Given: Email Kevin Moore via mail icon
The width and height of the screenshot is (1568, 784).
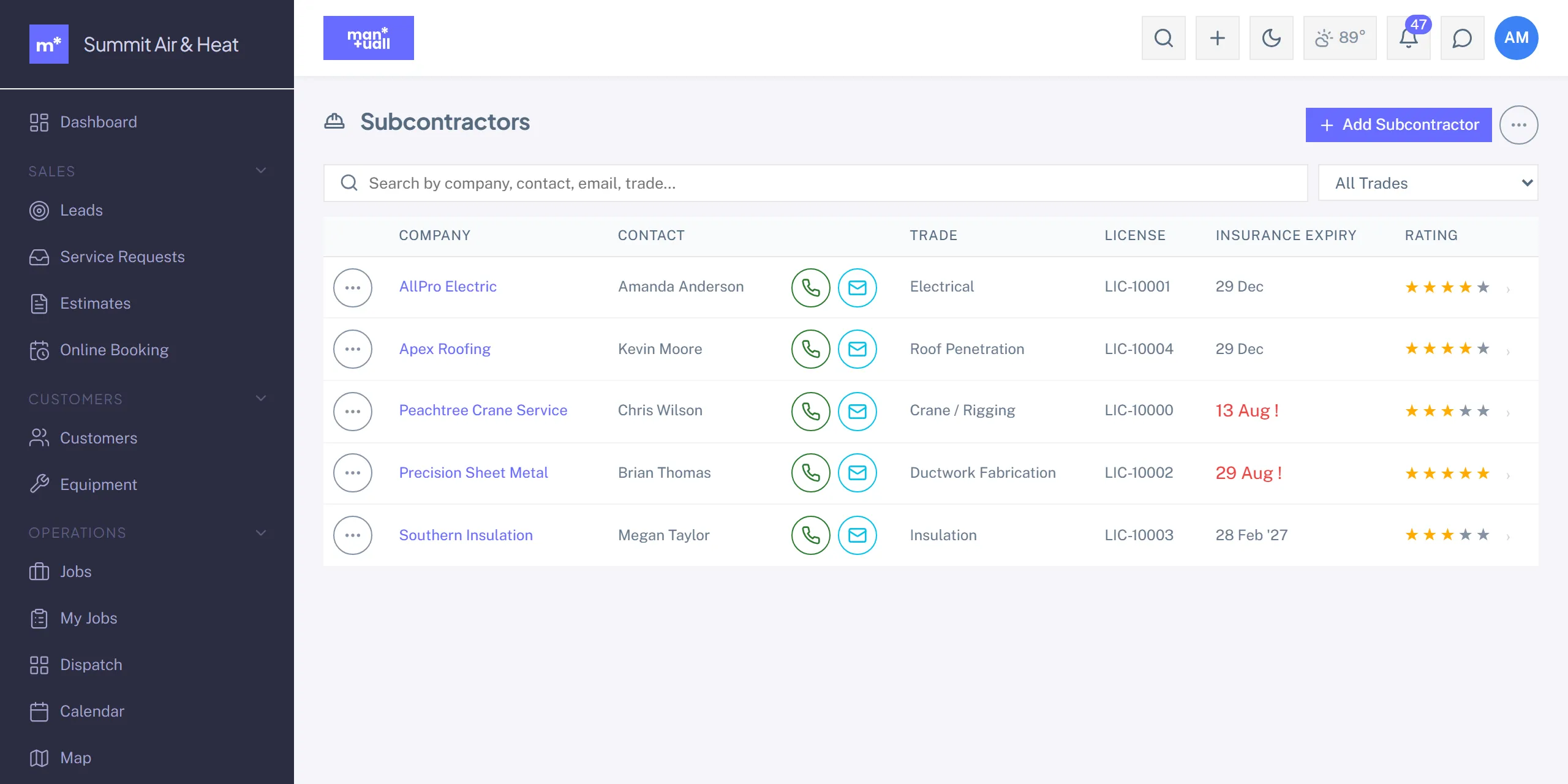Looking at the screenshot, I should tap(858, 349).
